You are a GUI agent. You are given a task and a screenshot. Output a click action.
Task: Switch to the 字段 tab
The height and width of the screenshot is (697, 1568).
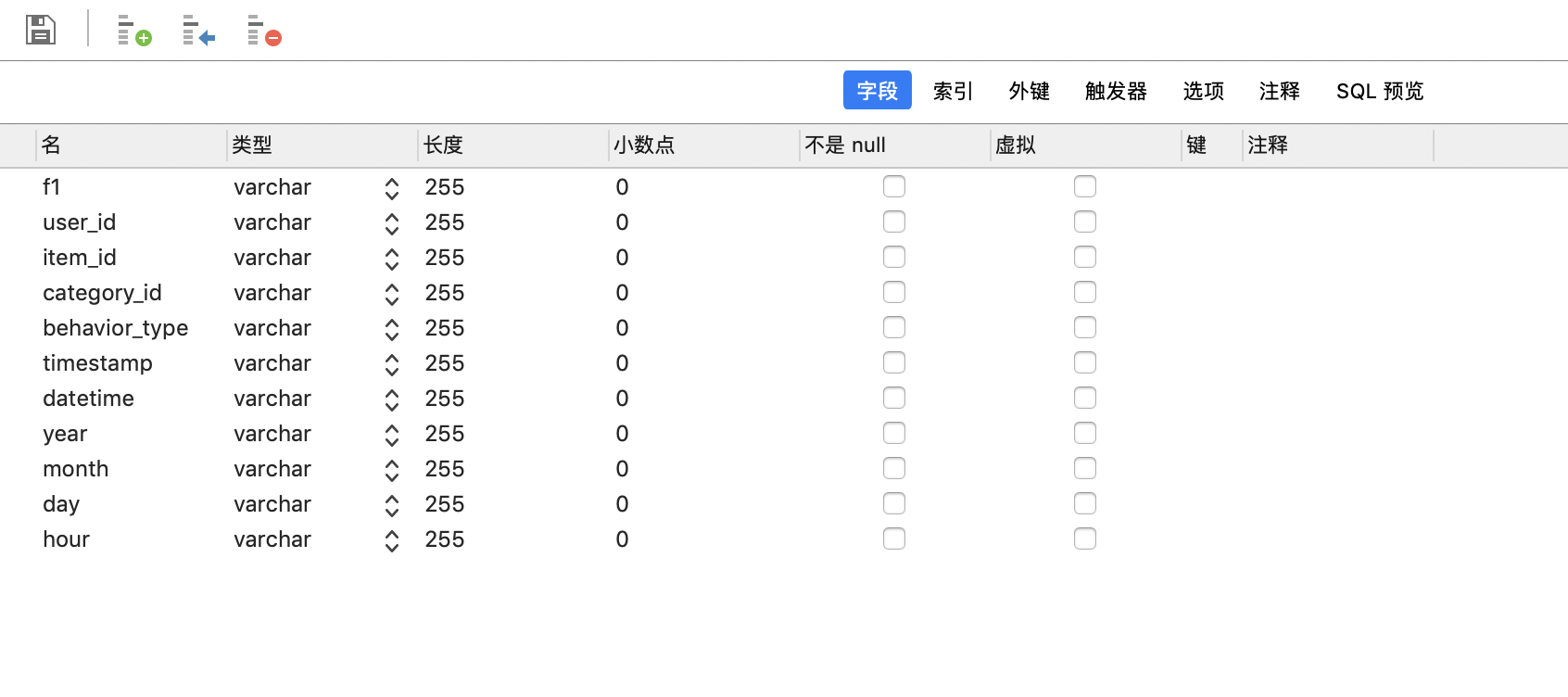[878, 90]
